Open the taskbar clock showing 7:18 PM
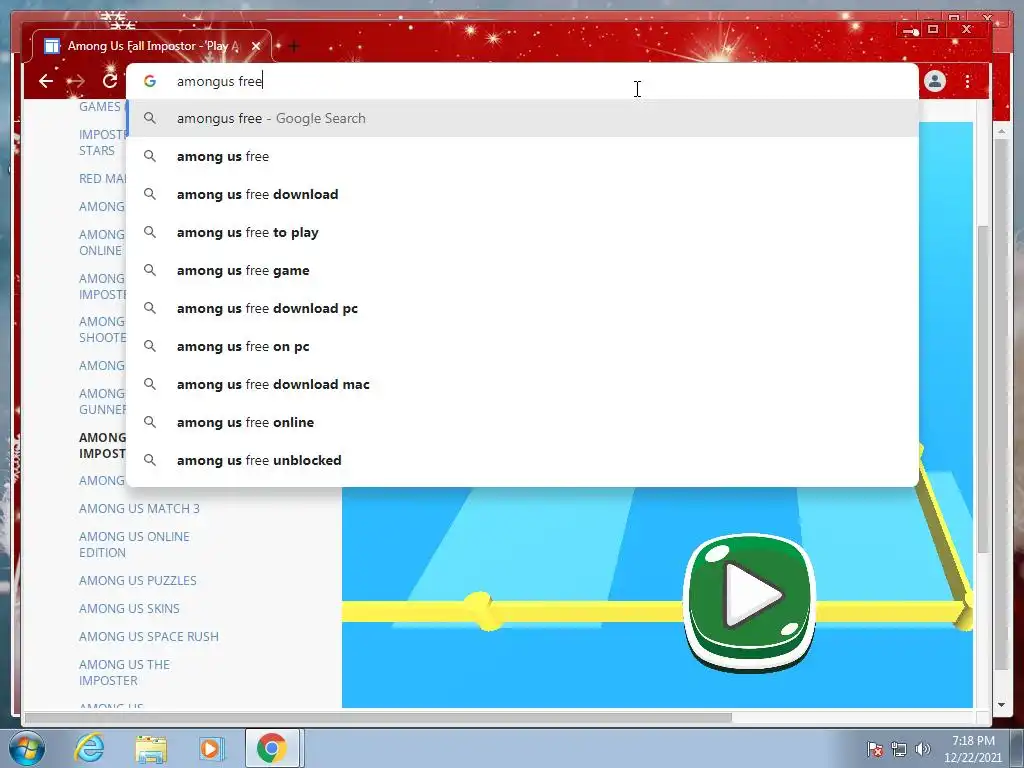The width and height of the screenshot is (1024, 768). tap(973, 749)
